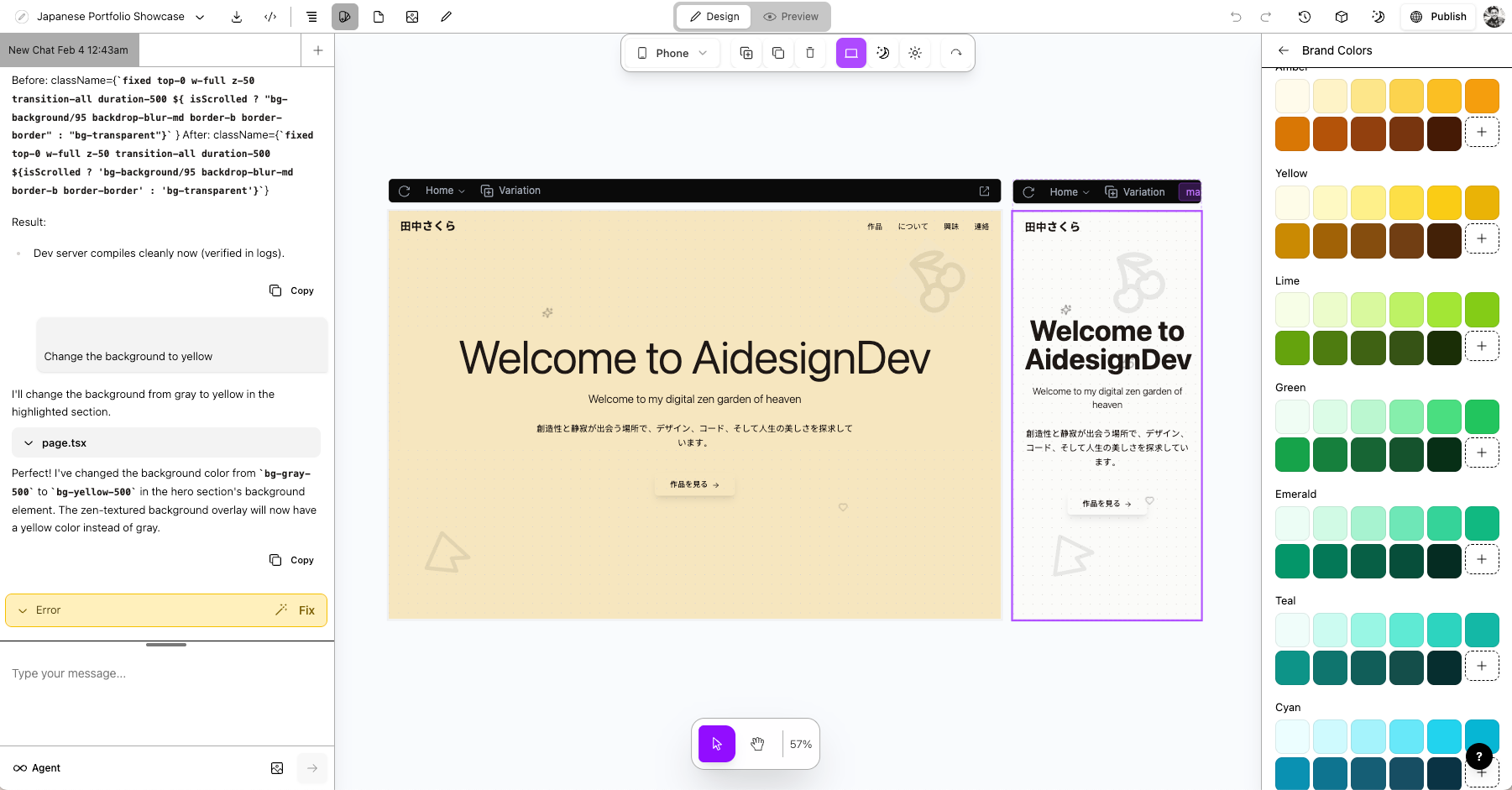Image resolution: width=1512 pixels, height=790 pixels.
Task: Pick the darkest Teal color swatch
Action: [x=1444, y=667]
